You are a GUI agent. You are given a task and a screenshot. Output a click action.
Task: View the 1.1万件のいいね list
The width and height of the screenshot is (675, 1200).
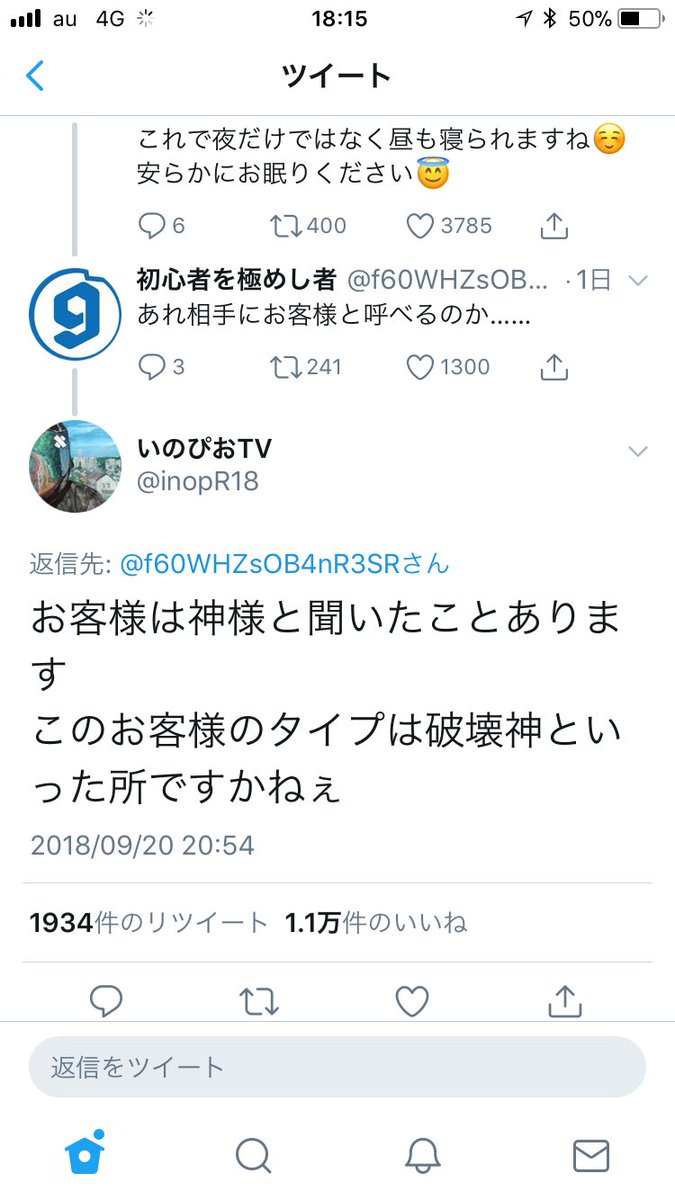coord(376,923)
